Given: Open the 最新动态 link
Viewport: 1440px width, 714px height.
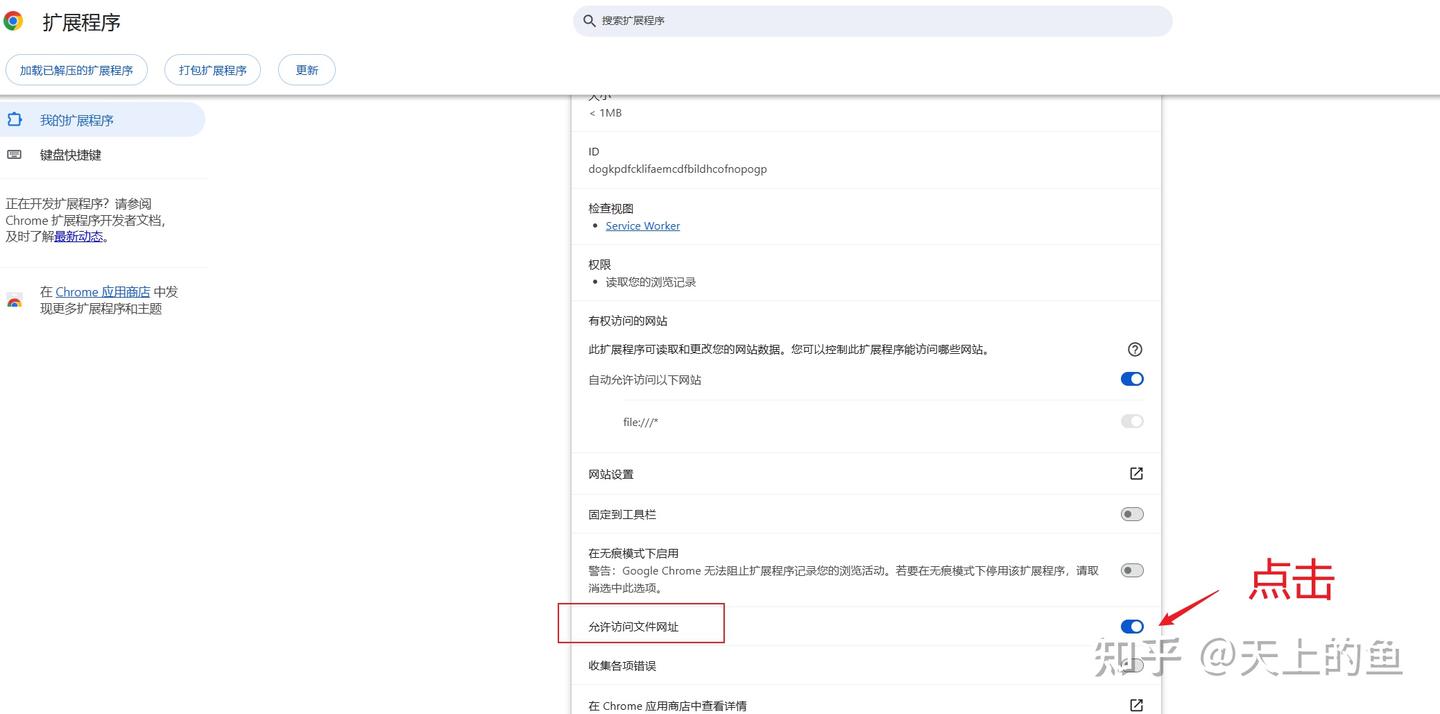Looking at the screenshot, I should pos(79,237).
